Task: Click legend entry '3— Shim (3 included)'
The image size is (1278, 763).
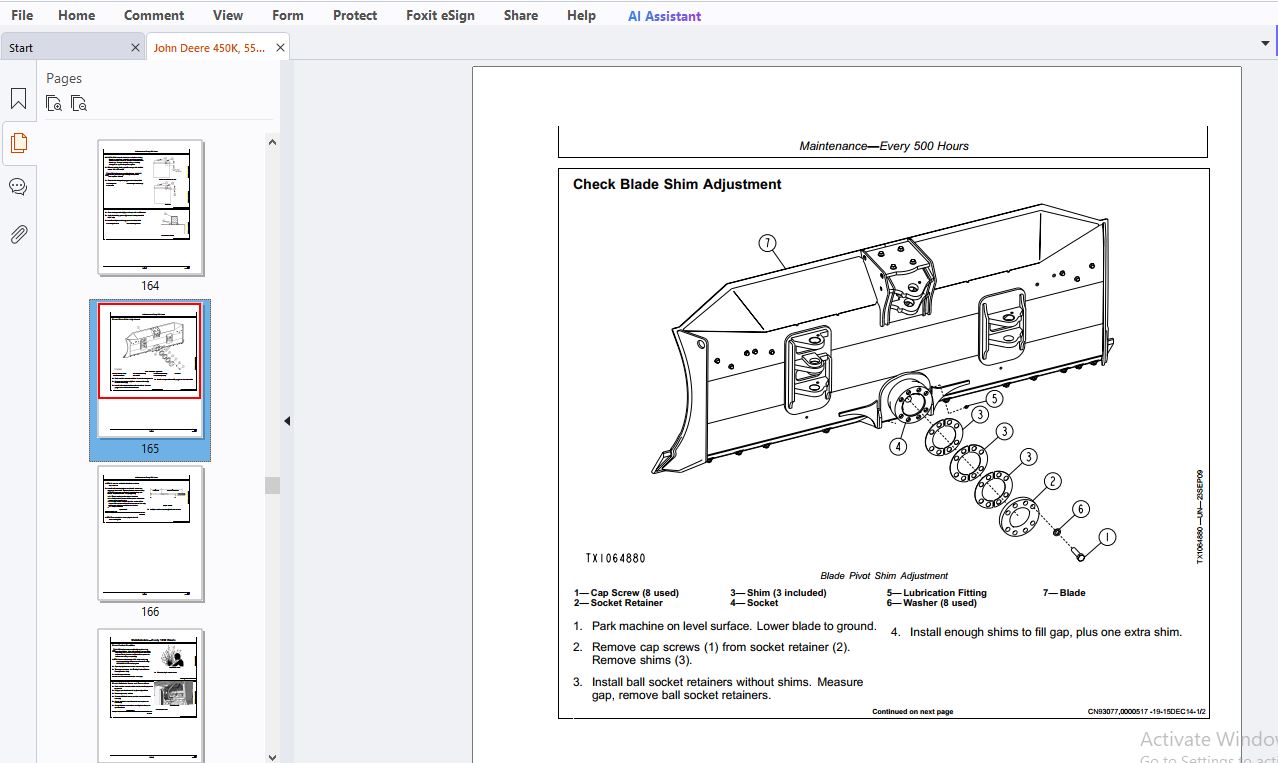Action: click(x=778, y=593)
